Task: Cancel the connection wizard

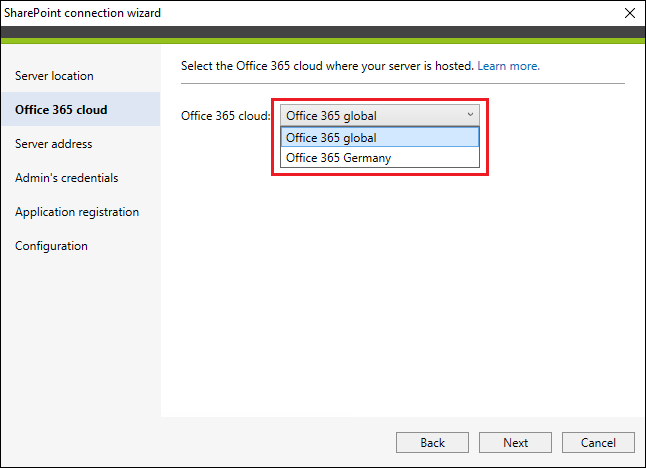Action: pos(598,442)
